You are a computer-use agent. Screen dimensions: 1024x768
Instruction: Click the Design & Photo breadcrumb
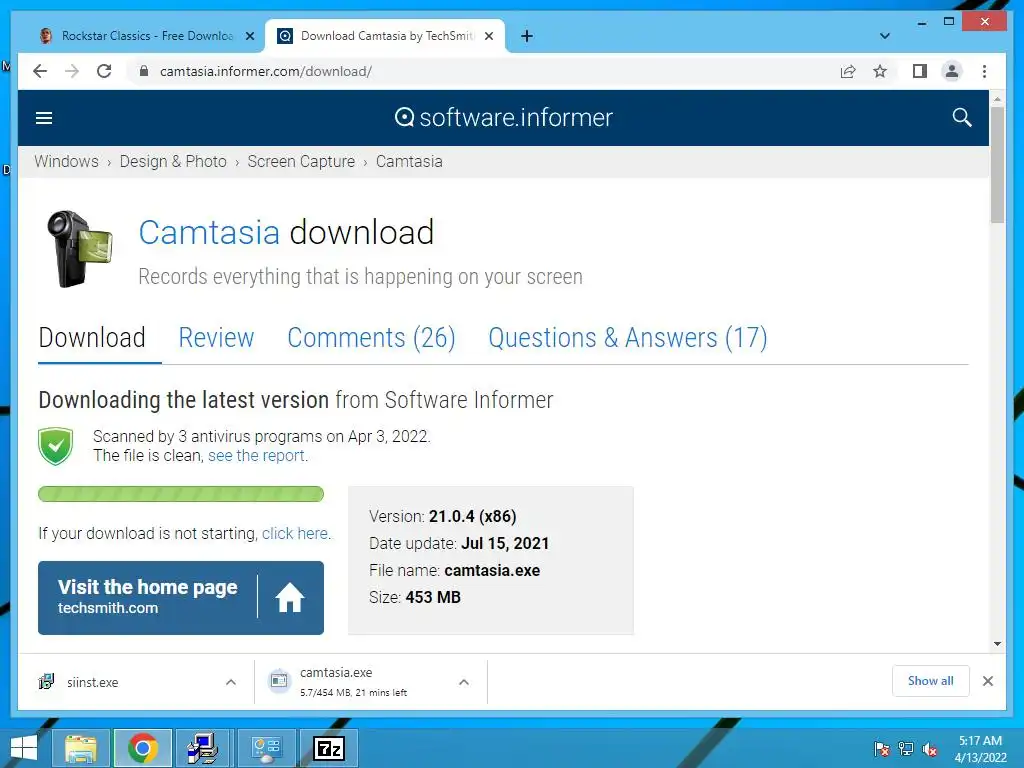tap(173, 161)
